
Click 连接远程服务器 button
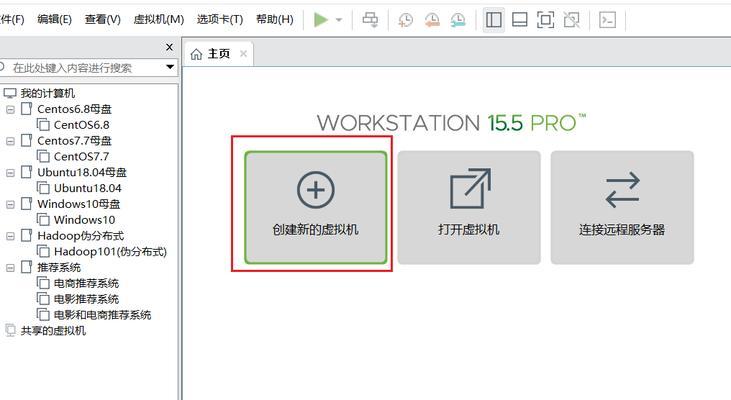pos(622,207)
